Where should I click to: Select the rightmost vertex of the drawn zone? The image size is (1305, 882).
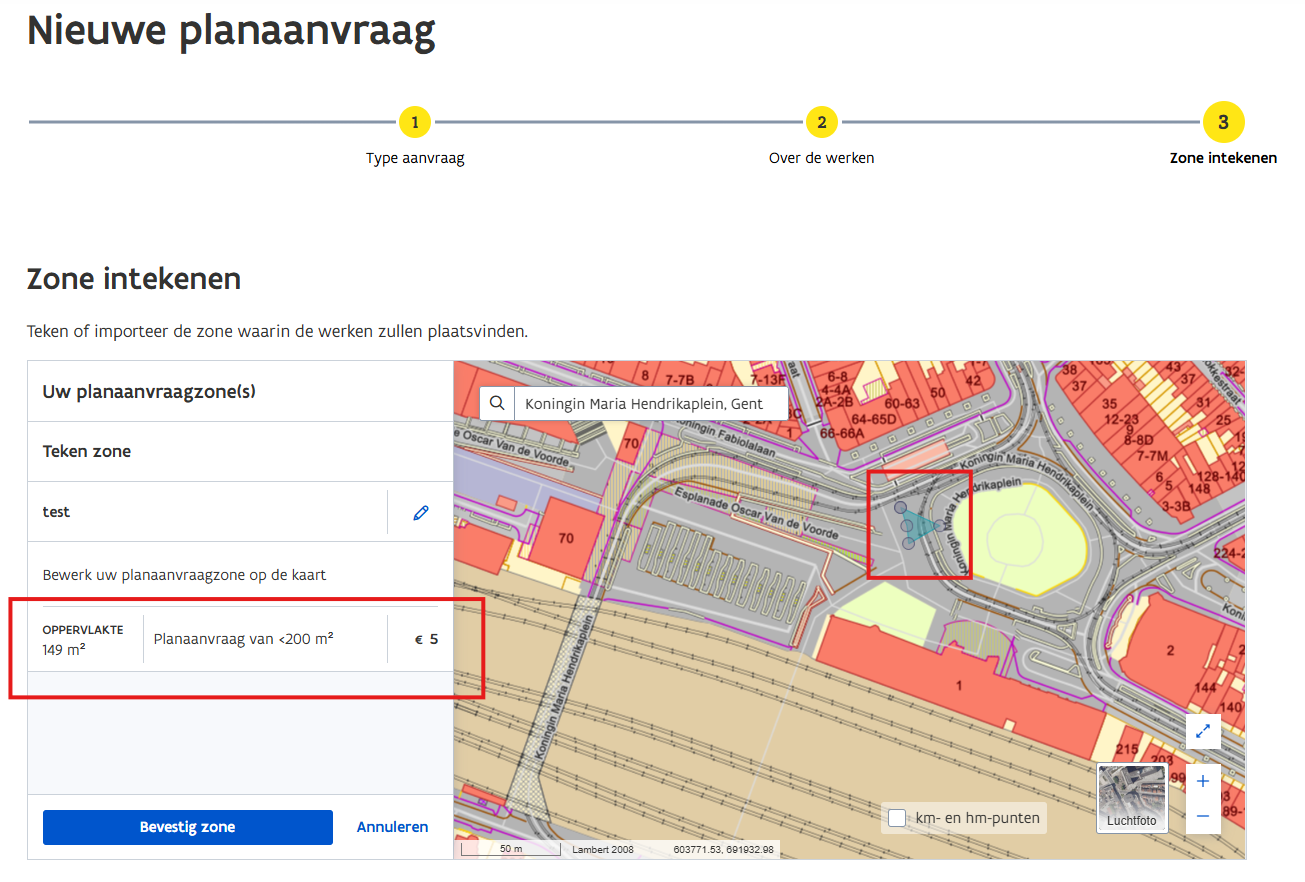pyautogui.click(x=939, y=526)
